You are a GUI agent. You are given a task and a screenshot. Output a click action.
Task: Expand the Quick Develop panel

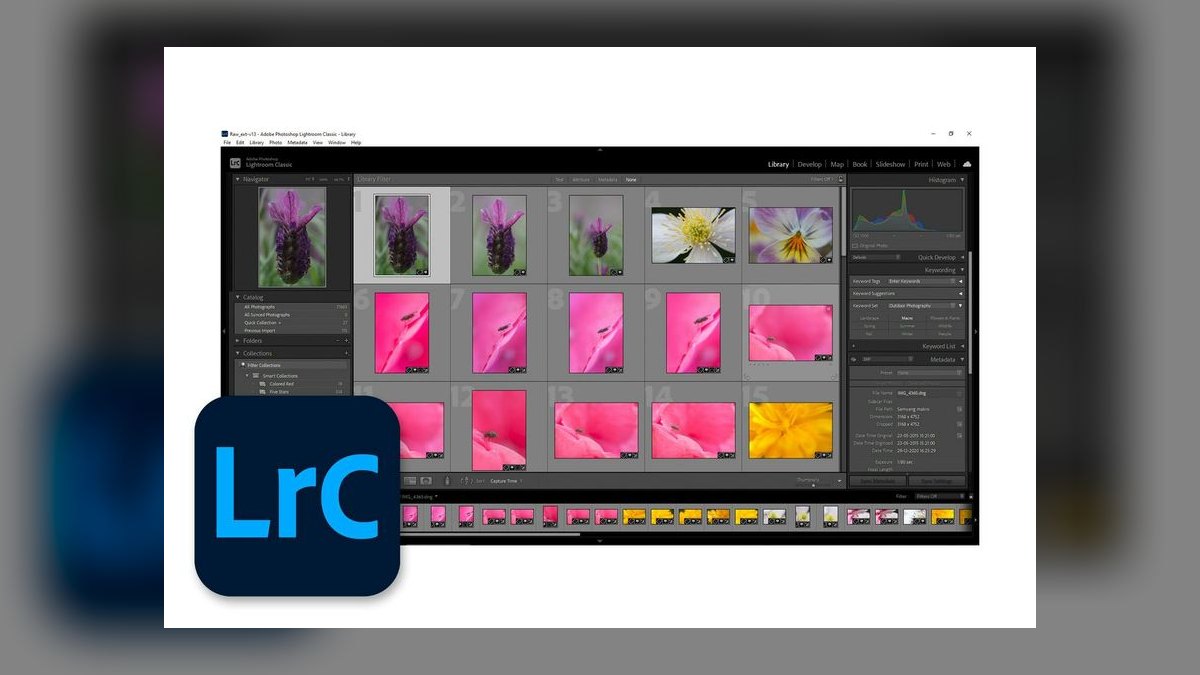click(963, 257)
